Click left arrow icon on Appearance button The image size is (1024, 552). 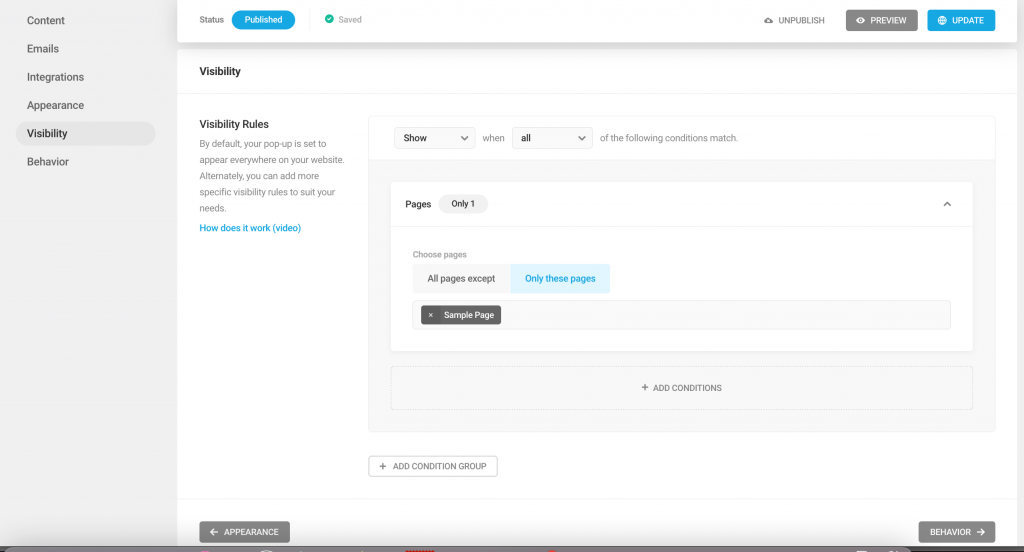pyautogui.click(x=214, y=532)
